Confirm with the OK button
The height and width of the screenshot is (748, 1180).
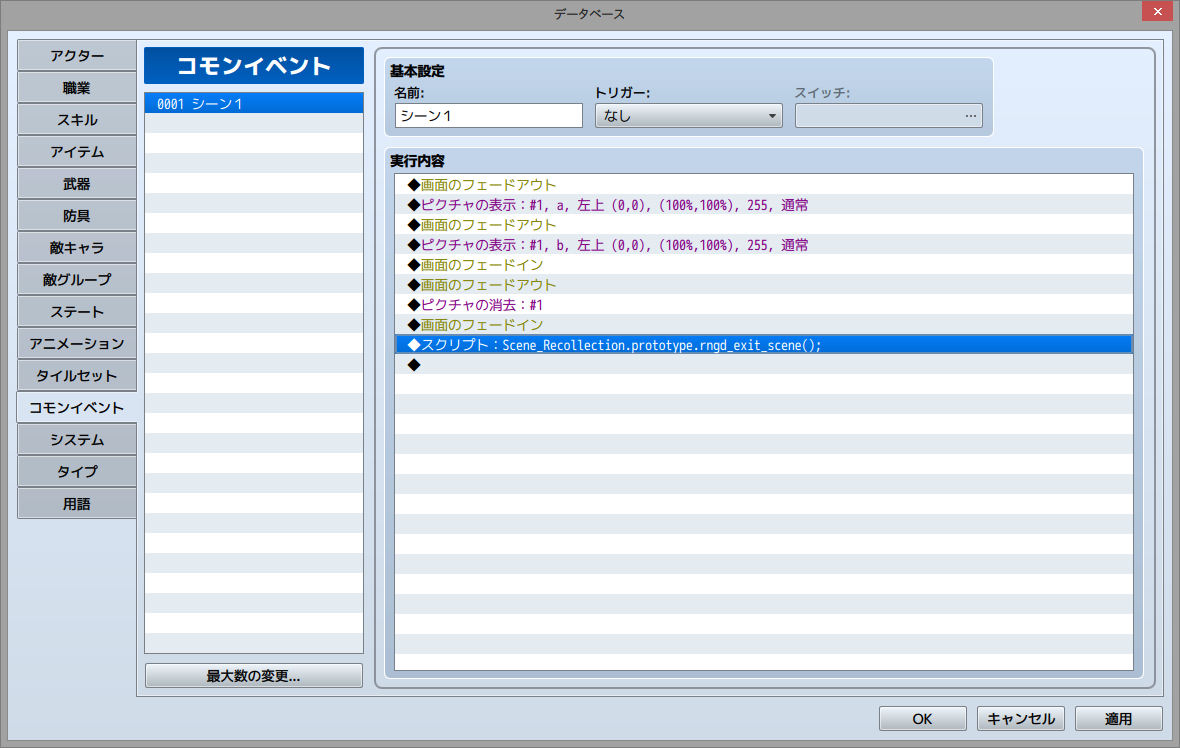(x=923, y=719)
